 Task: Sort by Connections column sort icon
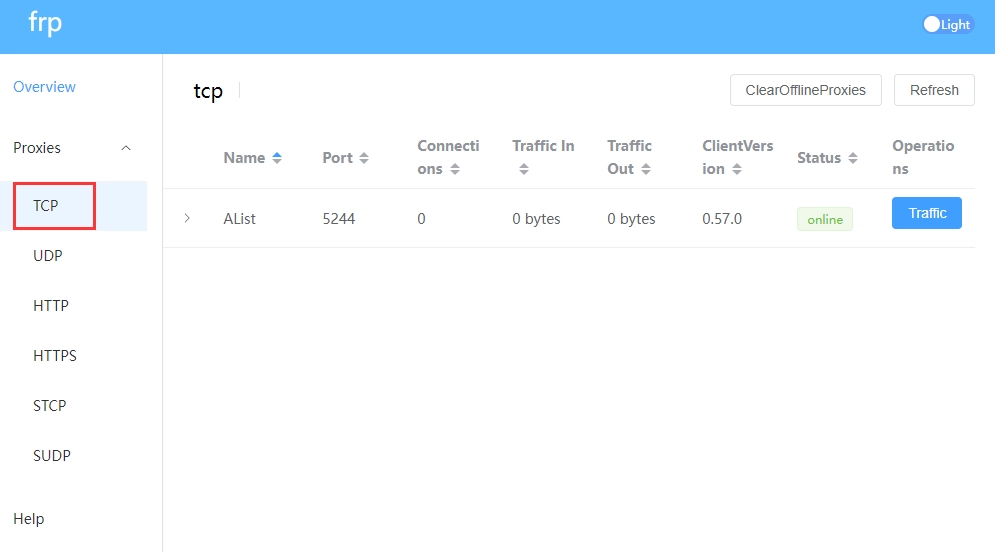[x=455, y=169]
